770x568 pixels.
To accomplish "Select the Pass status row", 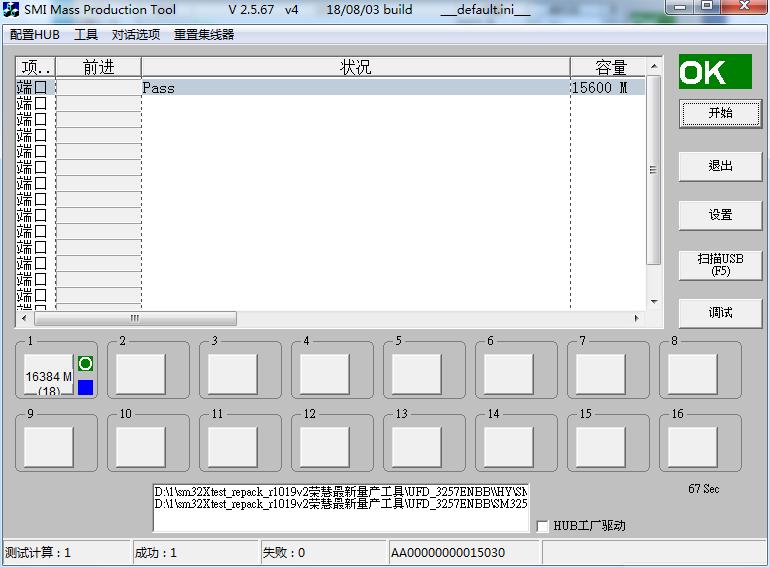I will [331, 88].
